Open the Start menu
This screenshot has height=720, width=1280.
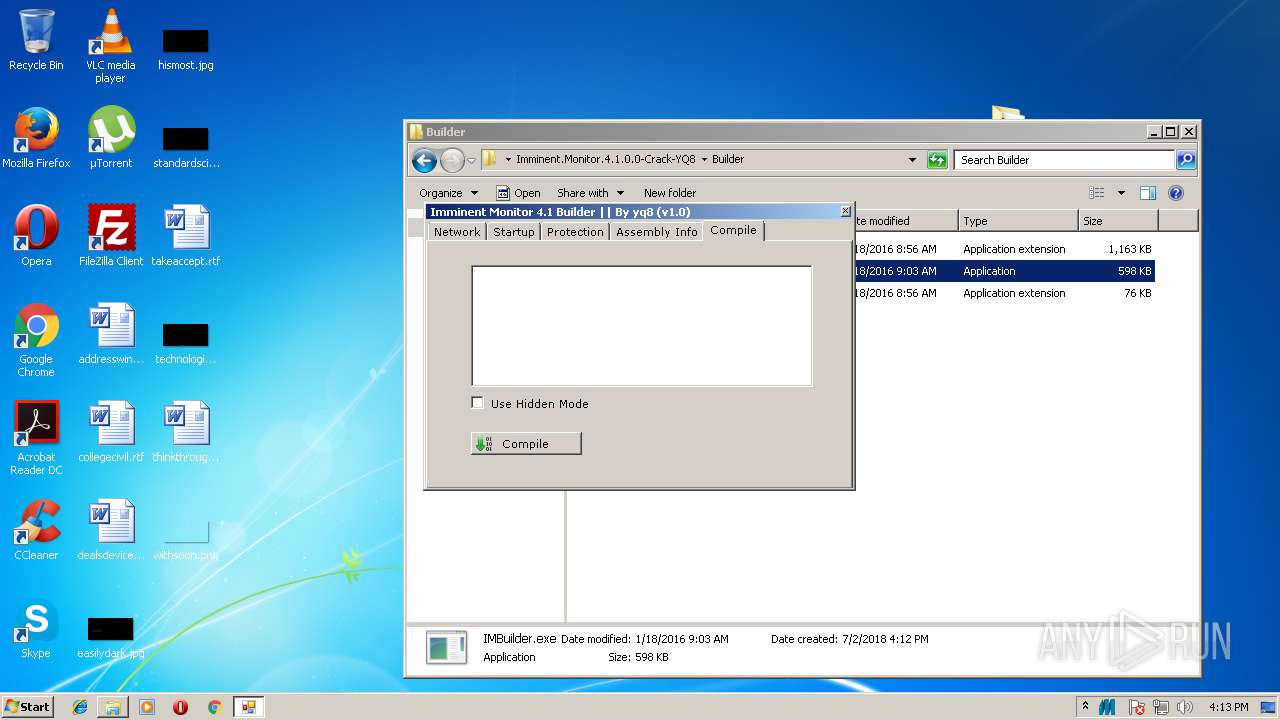click(x=28, y=707)
